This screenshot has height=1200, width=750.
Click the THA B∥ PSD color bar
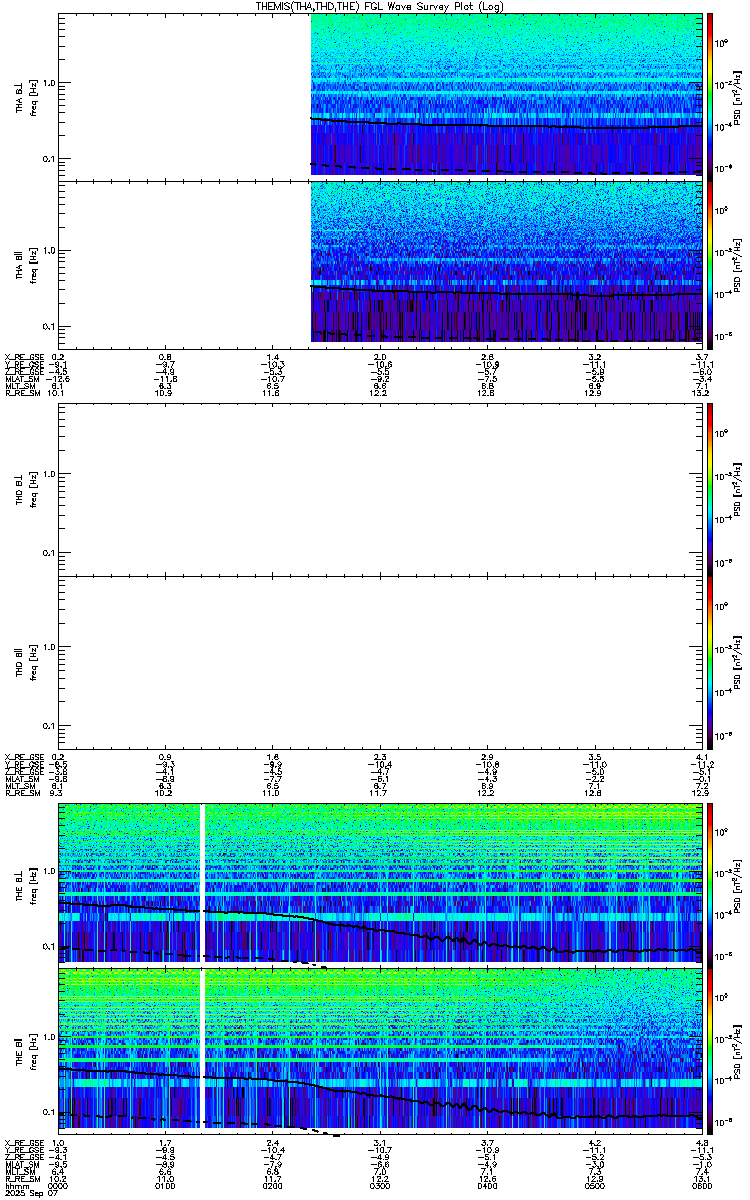click(x=710, y=263)
